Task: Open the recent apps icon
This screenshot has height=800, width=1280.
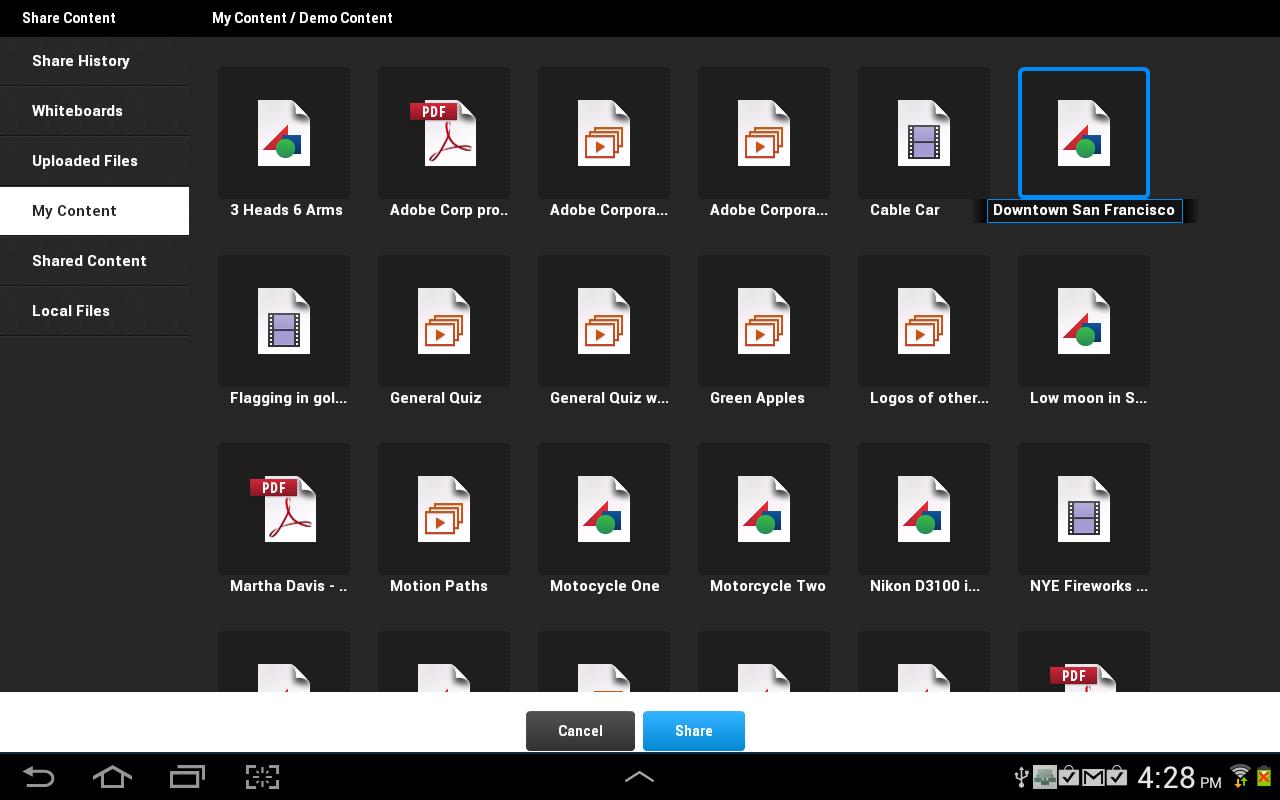Action: point(187,777)
